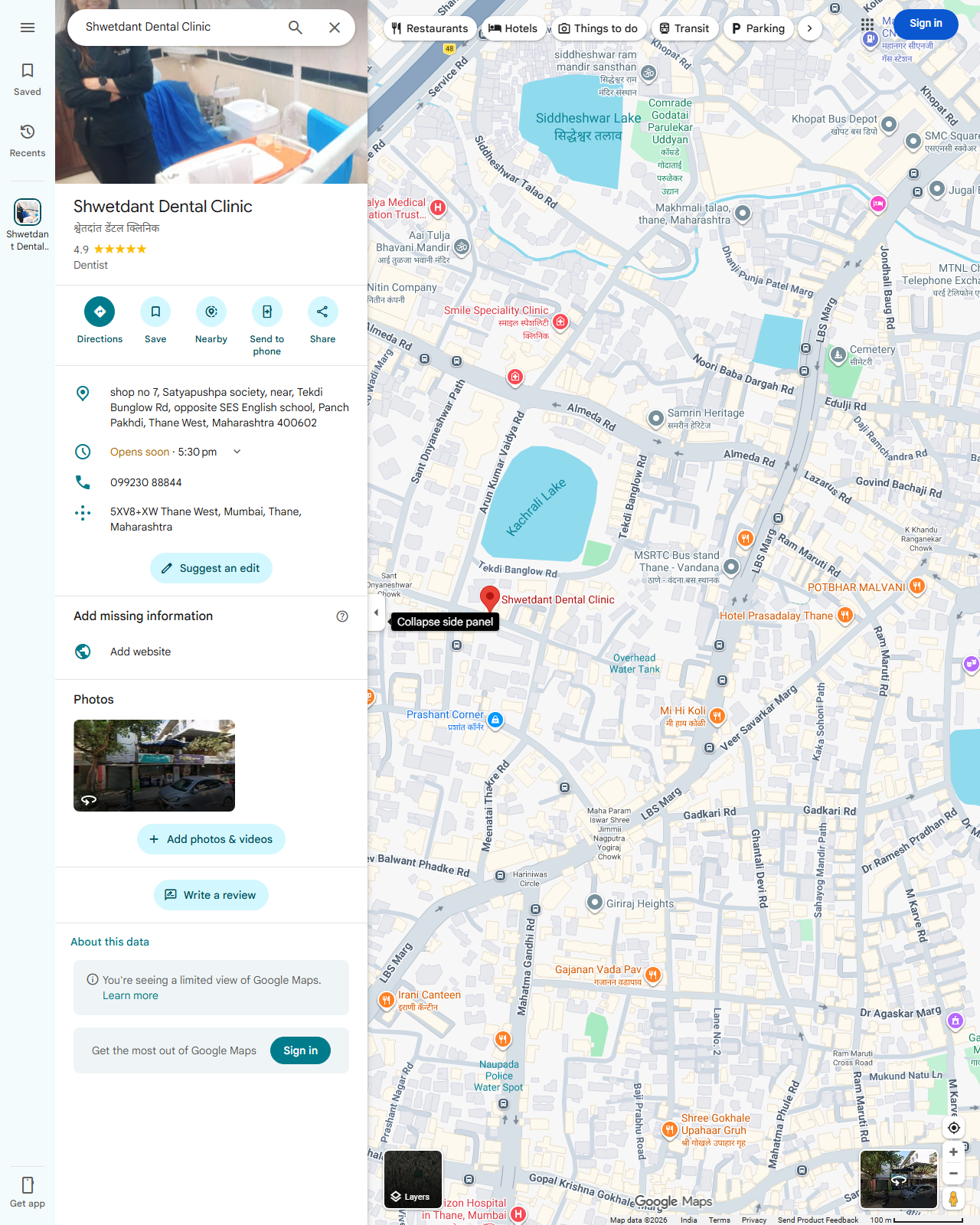980x1225 pixels.
Task: Filter map by Hotels
Action: coord(513,28)
